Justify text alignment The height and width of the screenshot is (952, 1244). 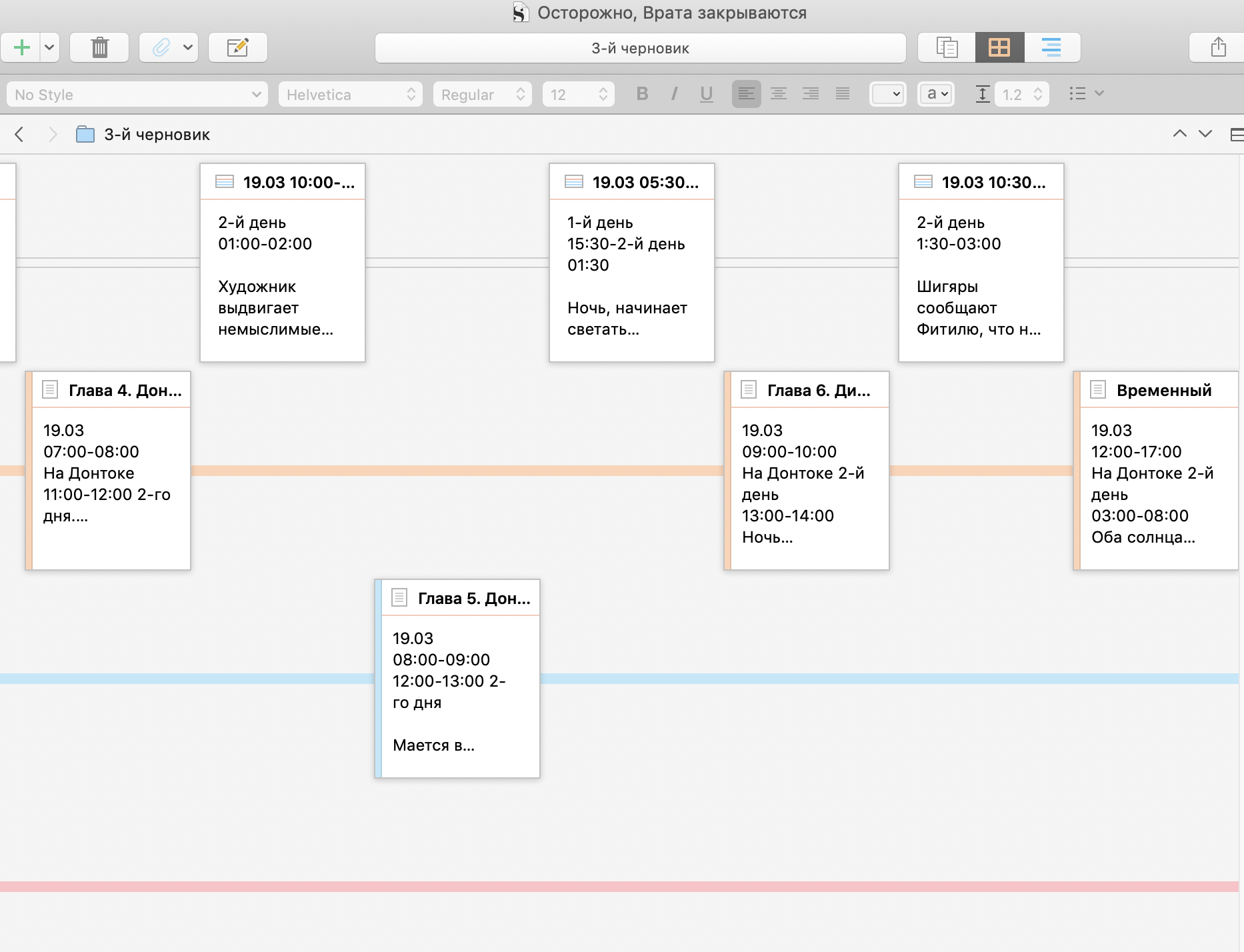point(843,94)
